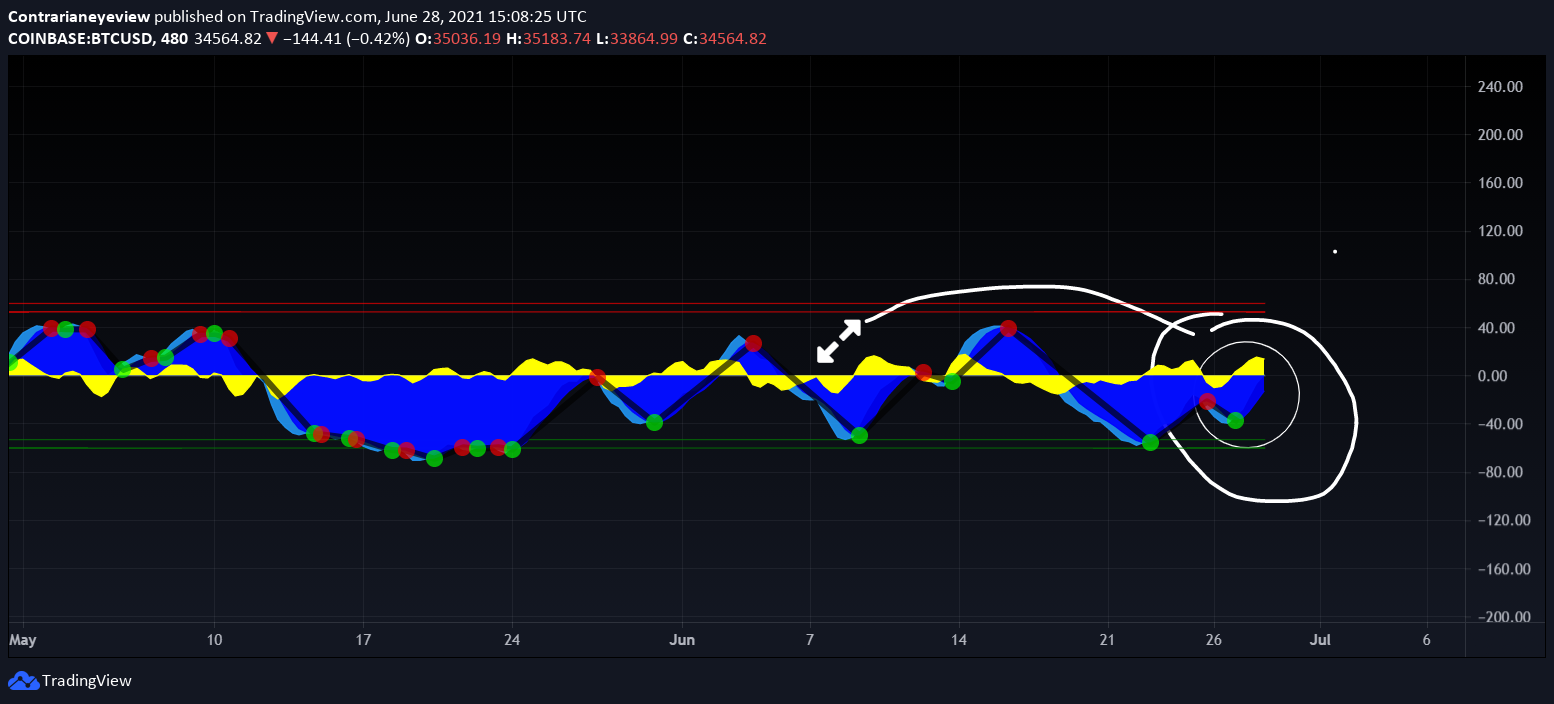Click the red signal dot at the June 4 peak
Viewport: 1554px width, 704px height.
pyautogui.click(x=754, y=343)
